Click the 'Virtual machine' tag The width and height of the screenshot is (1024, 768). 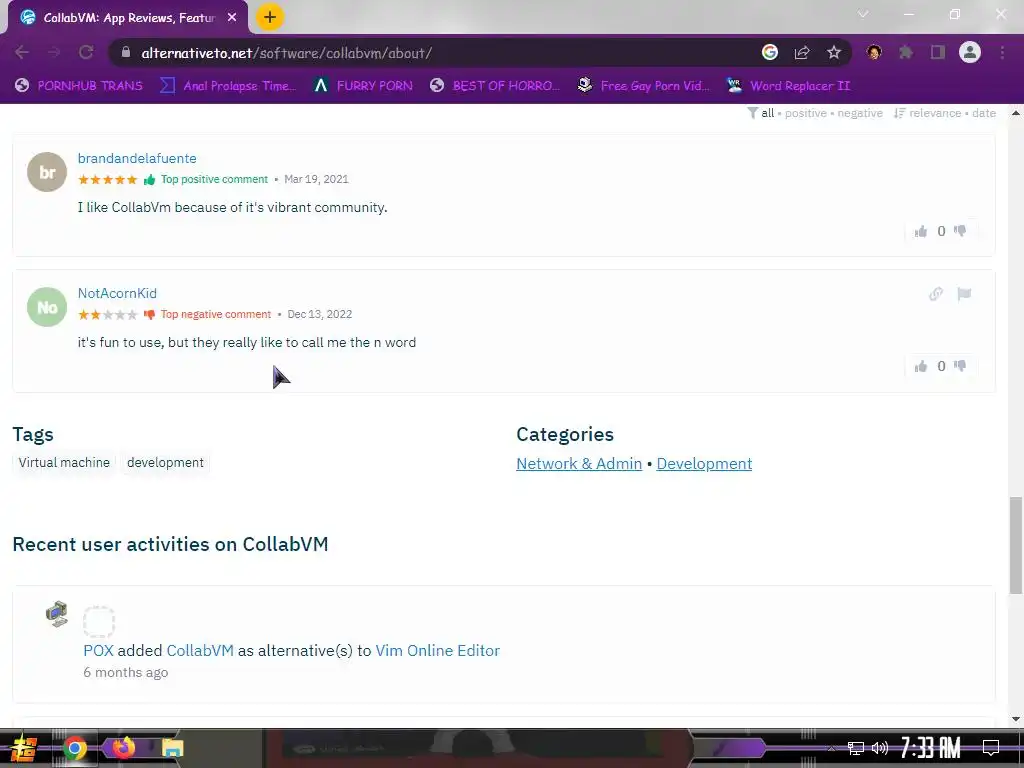64,462
